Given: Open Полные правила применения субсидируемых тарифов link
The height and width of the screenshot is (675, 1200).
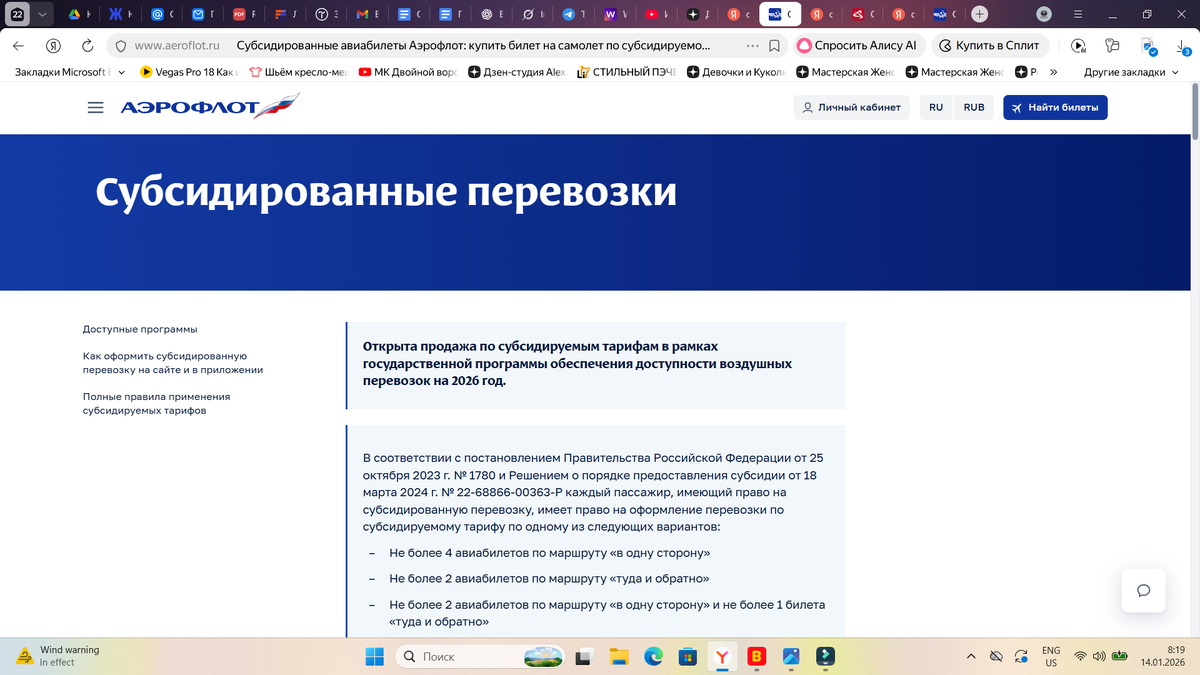Looking at the screenshot, I should click(x=156, y=404).
